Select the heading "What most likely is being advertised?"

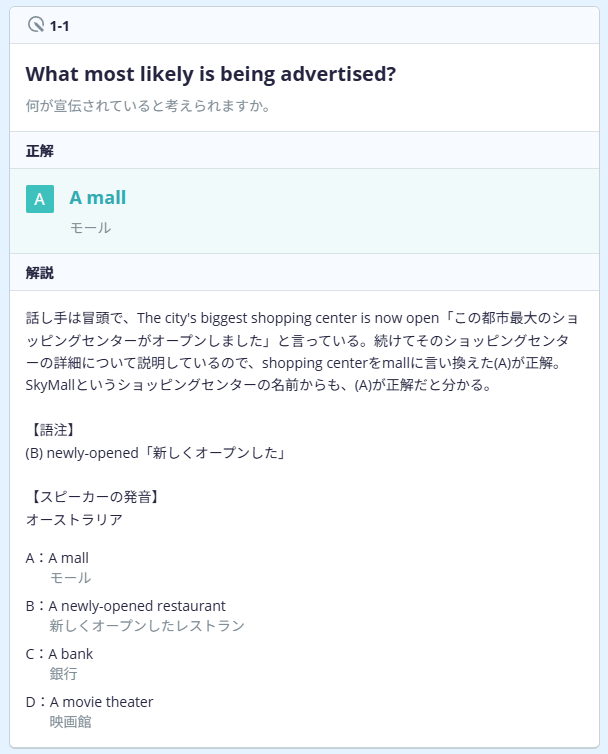210,74
